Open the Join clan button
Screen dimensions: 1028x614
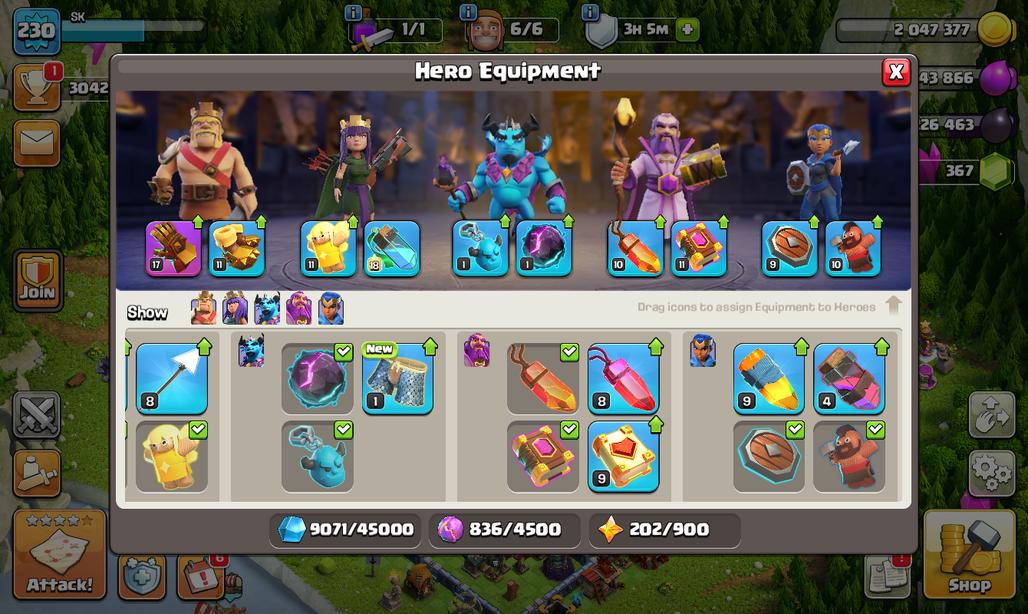[x=37, y=280]
